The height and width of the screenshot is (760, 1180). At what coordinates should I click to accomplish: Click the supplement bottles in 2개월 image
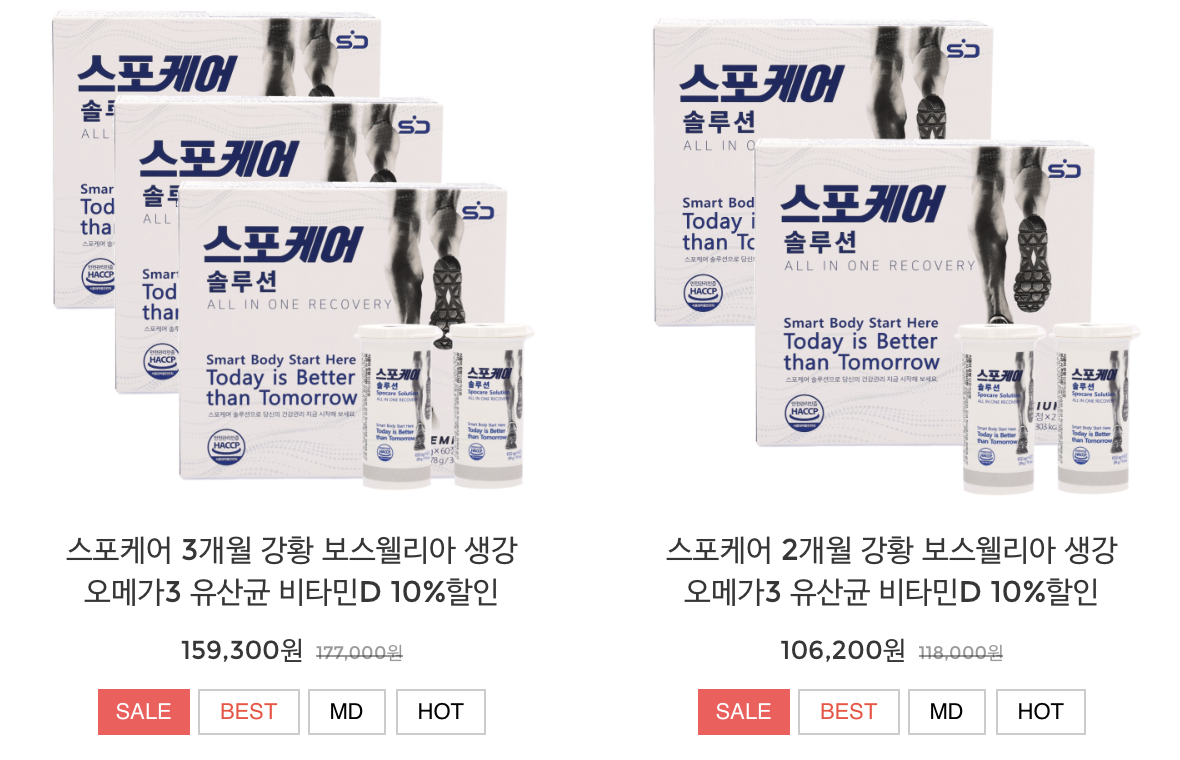point(1048,408)
